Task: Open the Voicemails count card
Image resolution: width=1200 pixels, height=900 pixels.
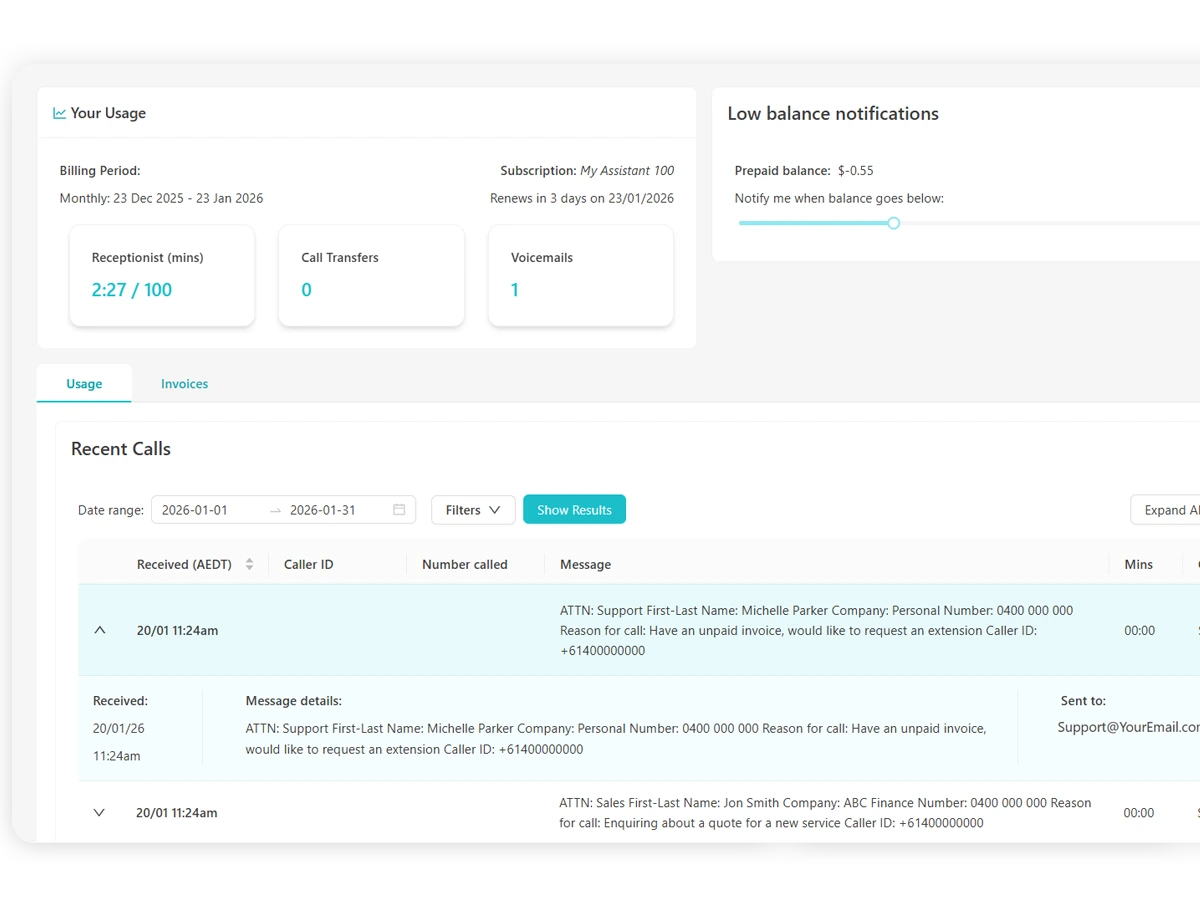Action: click(x=580, y=275)
